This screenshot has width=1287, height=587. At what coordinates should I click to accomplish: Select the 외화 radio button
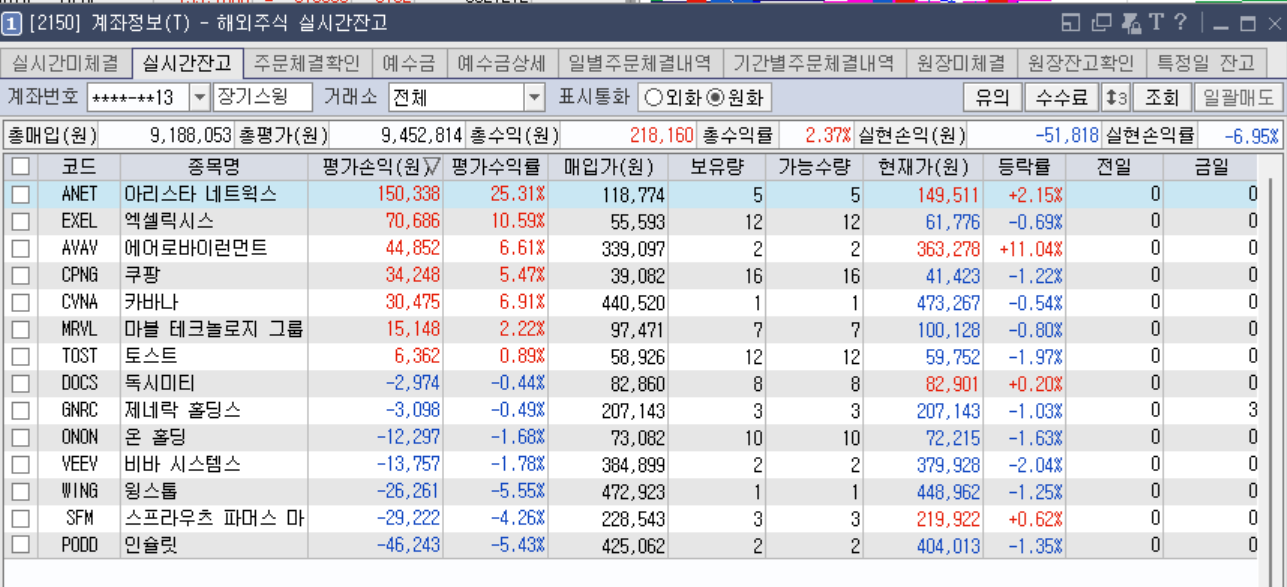653,98
